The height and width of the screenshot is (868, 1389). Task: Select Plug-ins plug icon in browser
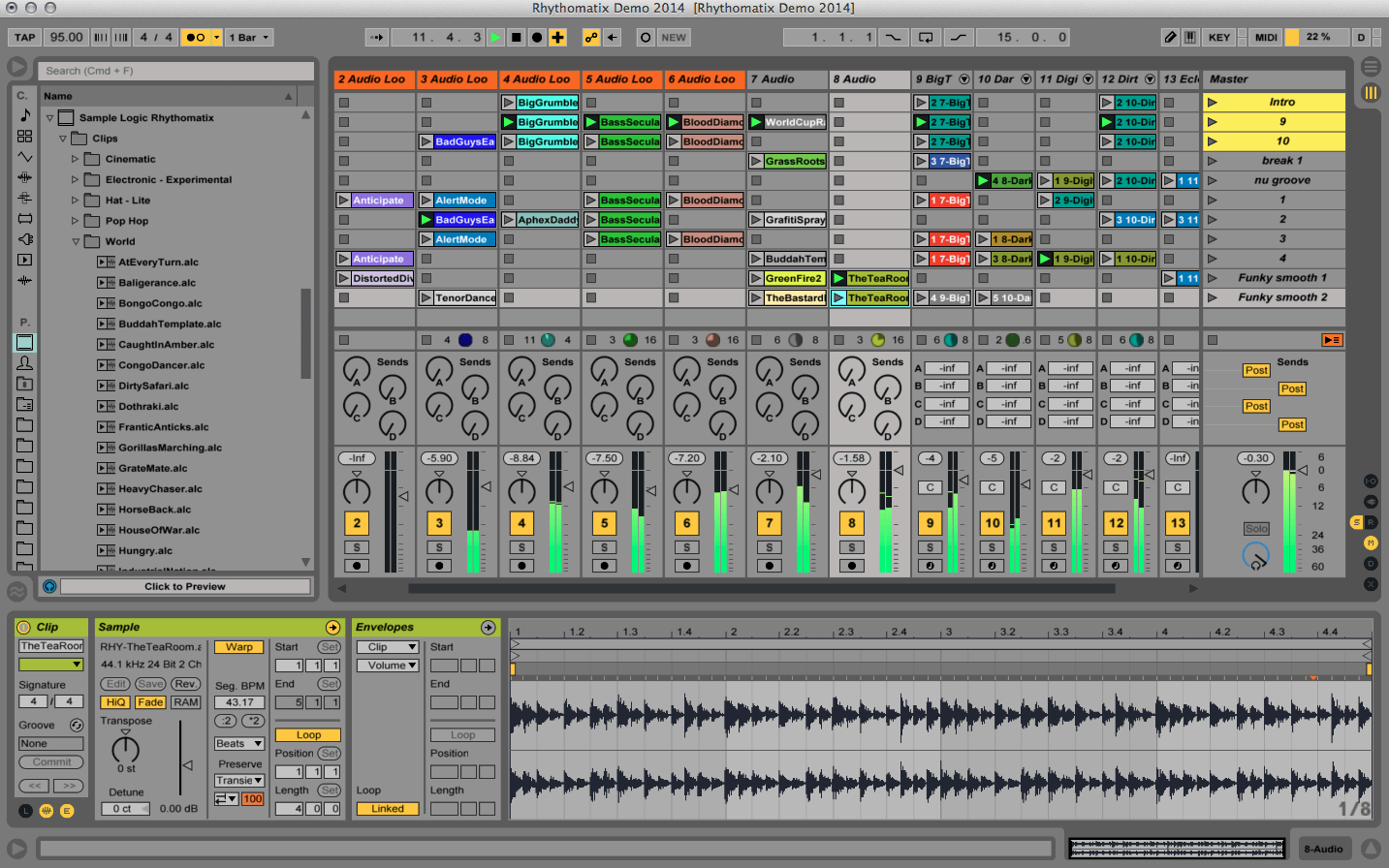[25, 239]
